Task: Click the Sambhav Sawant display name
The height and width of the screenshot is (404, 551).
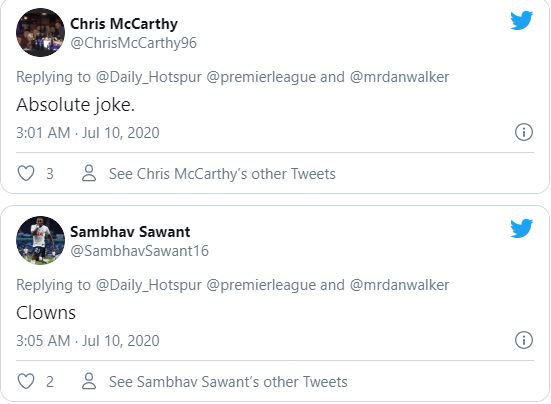Action: click(130, 232)
